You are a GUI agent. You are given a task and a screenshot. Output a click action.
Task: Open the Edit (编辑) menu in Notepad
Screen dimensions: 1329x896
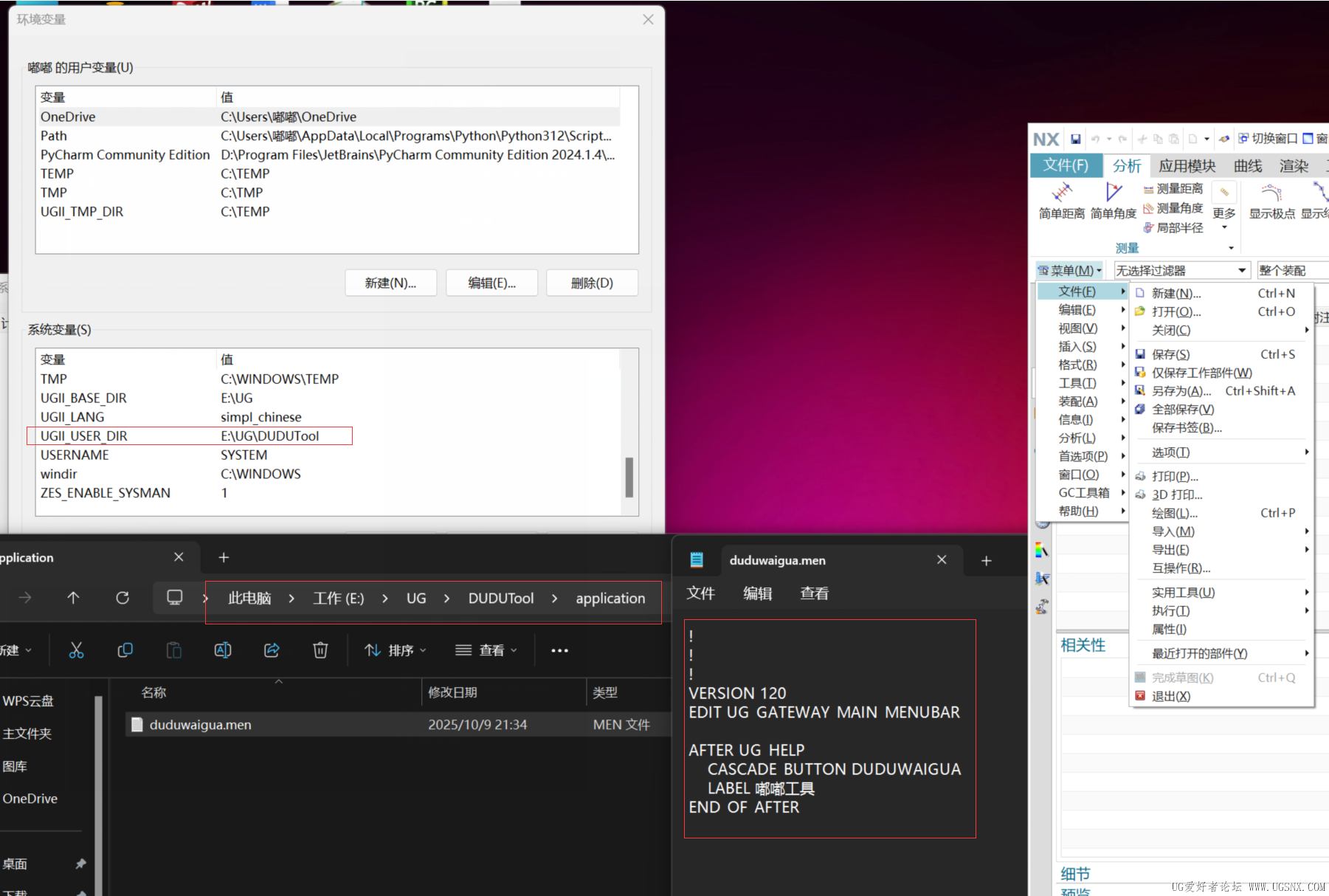tap(757, 593)
